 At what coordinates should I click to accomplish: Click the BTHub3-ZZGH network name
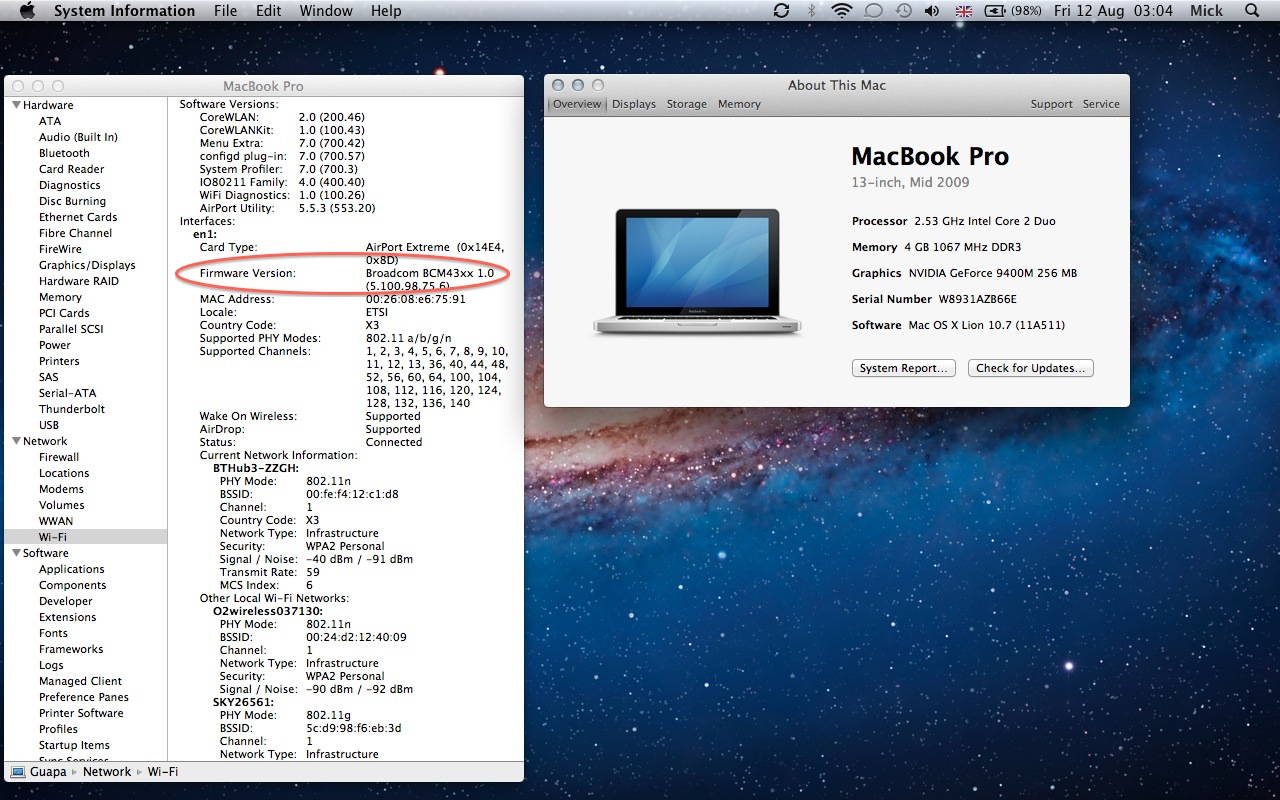point(256,468)
